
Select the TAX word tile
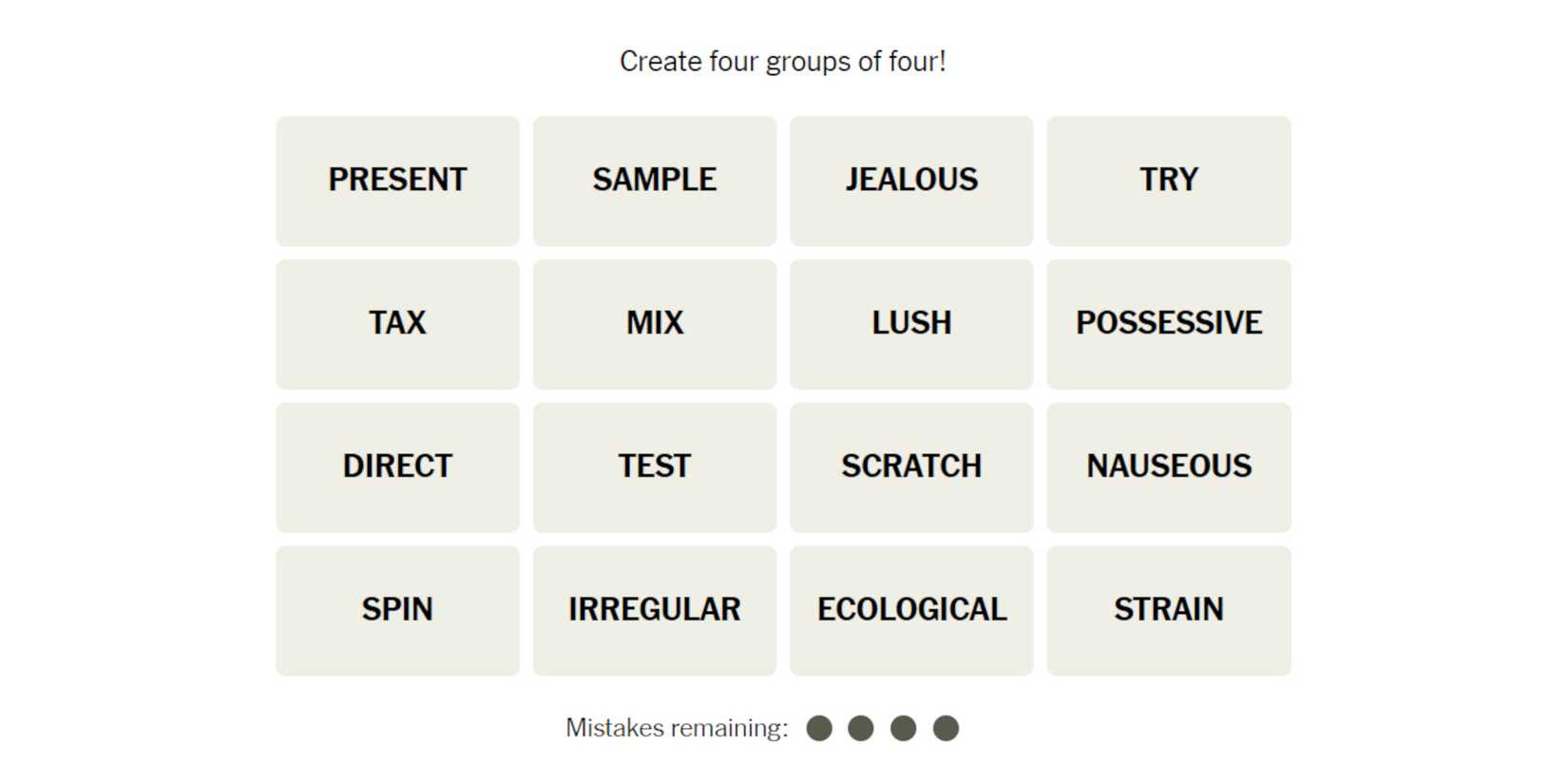tap(397, 324)
